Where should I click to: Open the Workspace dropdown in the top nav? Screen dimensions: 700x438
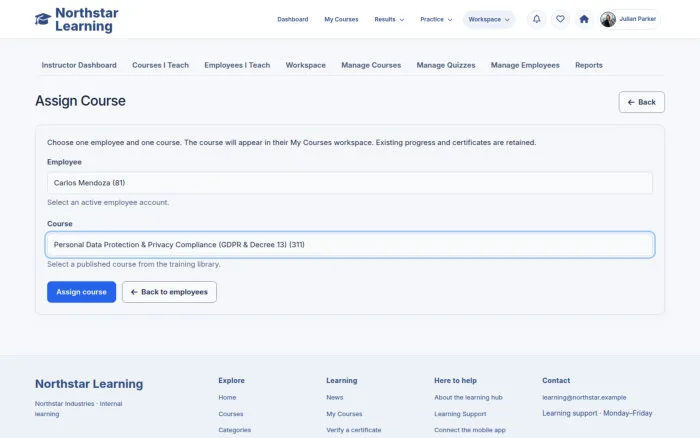(x=489, y=19)
